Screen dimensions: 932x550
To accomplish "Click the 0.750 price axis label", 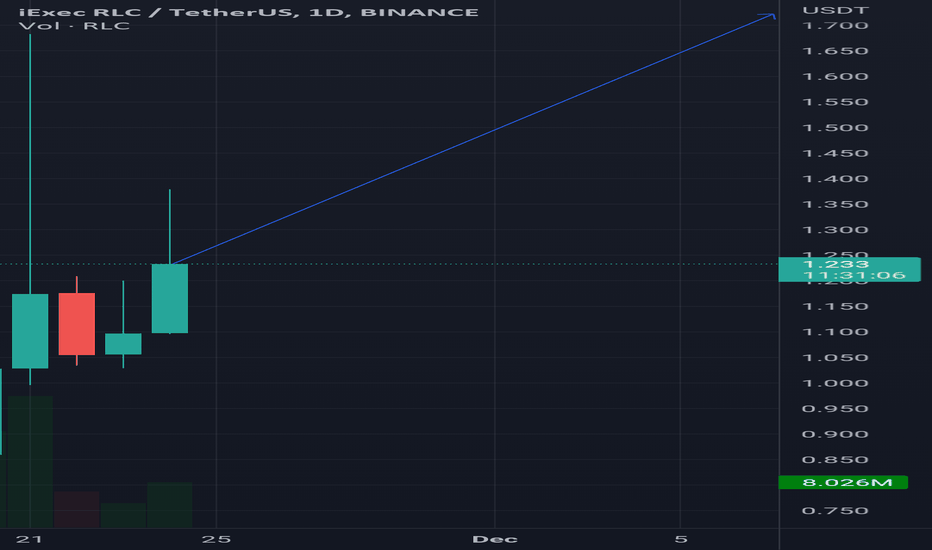I will pyautogui.click(x=835, y=511).
